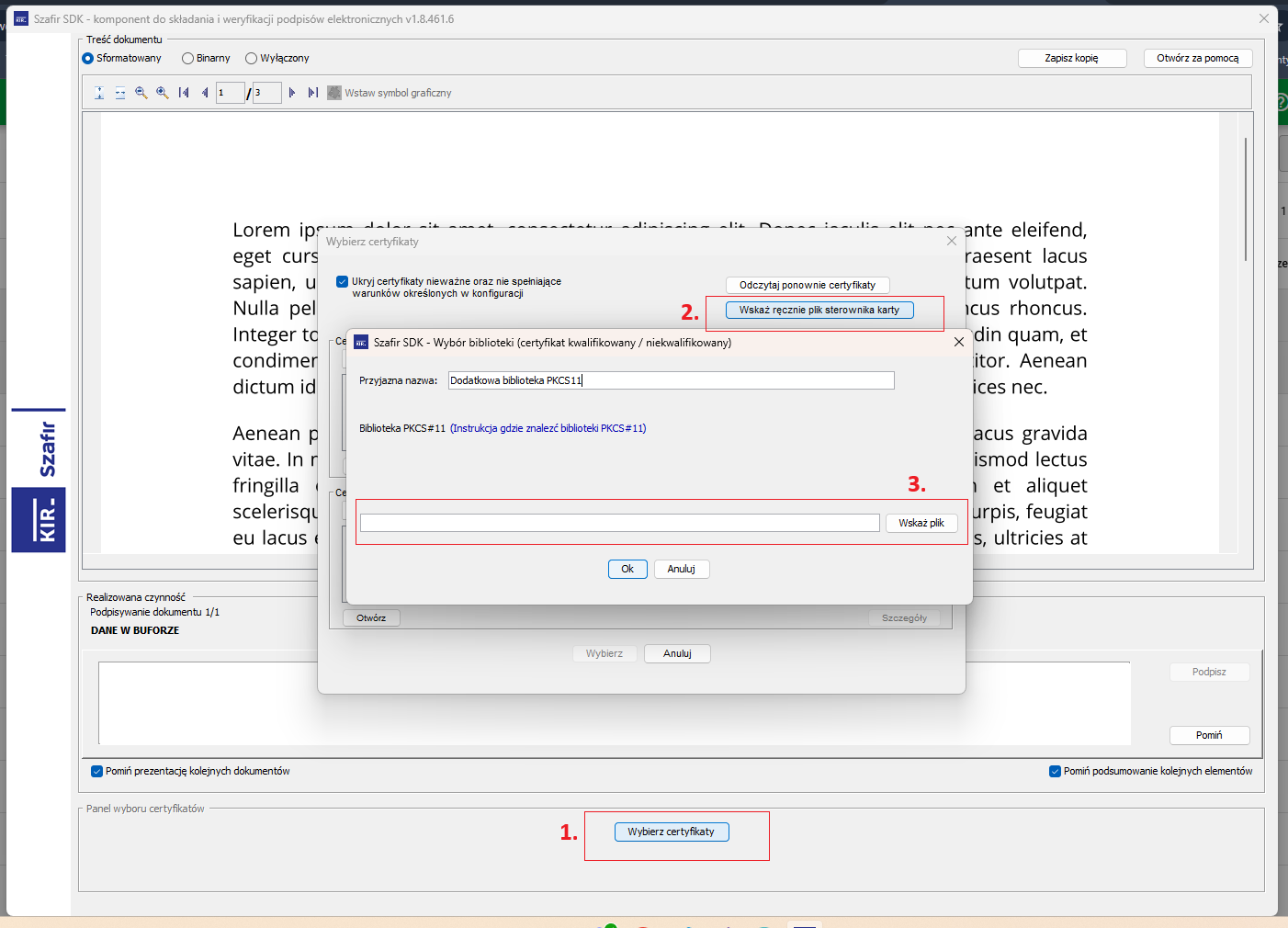Open the PKCS#11 library instructions link
Screen dimensions: 1288x928
click(548, 428)
